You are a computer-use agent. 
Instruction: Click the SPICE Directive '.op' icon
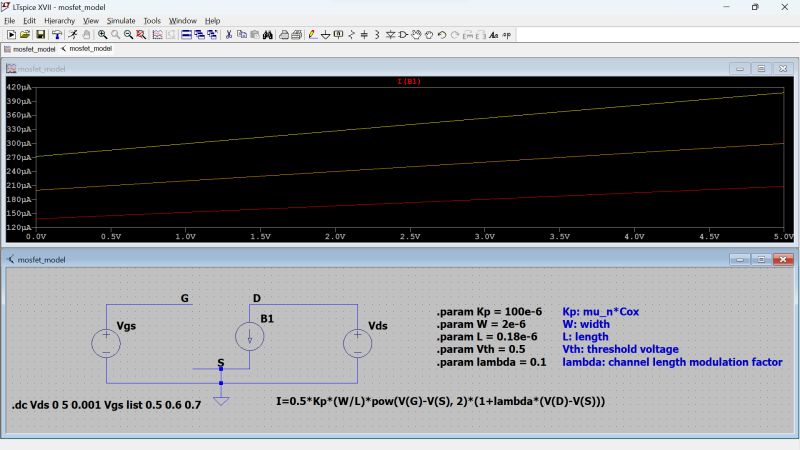click(507, 35)
